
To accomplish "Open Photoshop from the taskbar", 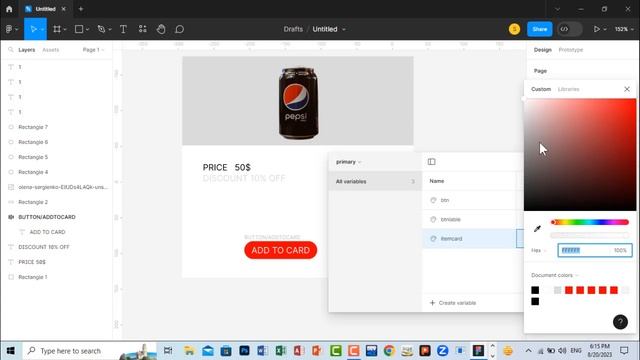I will click(x=244, y=350).
